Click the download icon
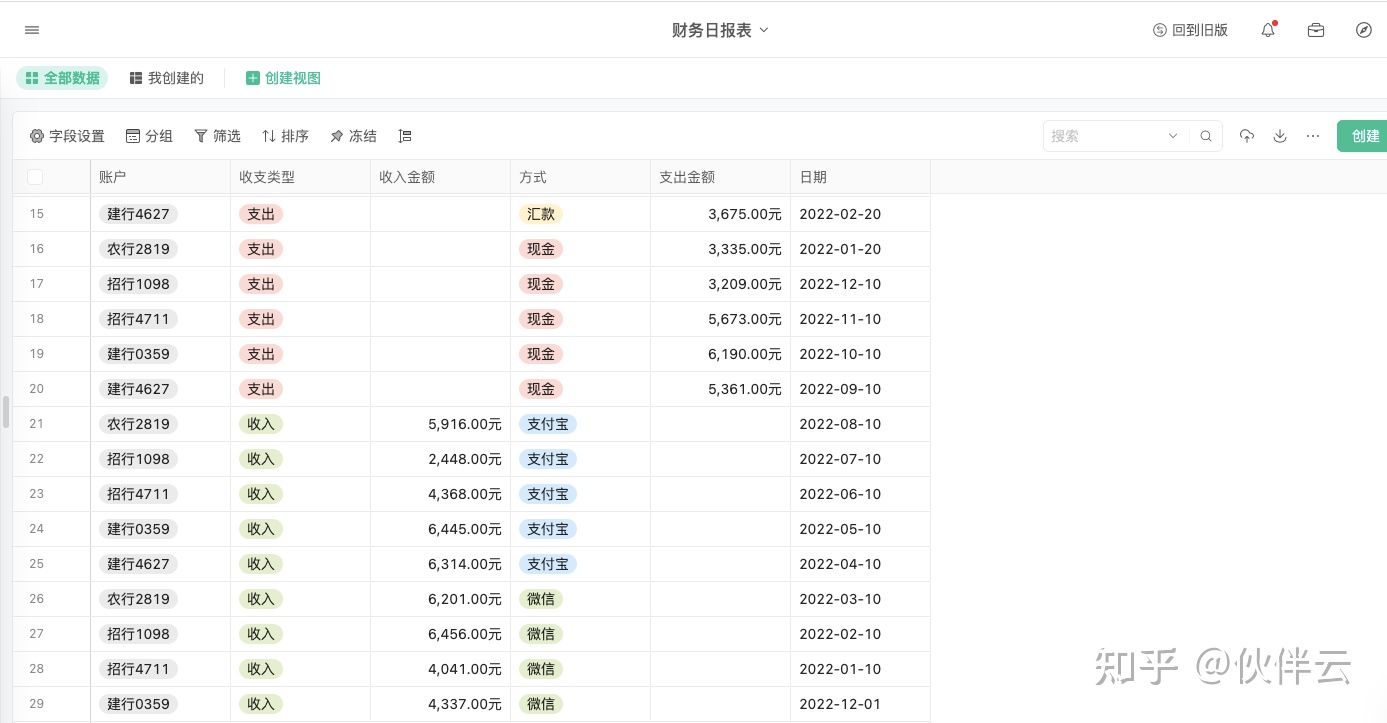This screenshot has width=1387, height=723. [1280, 136]
